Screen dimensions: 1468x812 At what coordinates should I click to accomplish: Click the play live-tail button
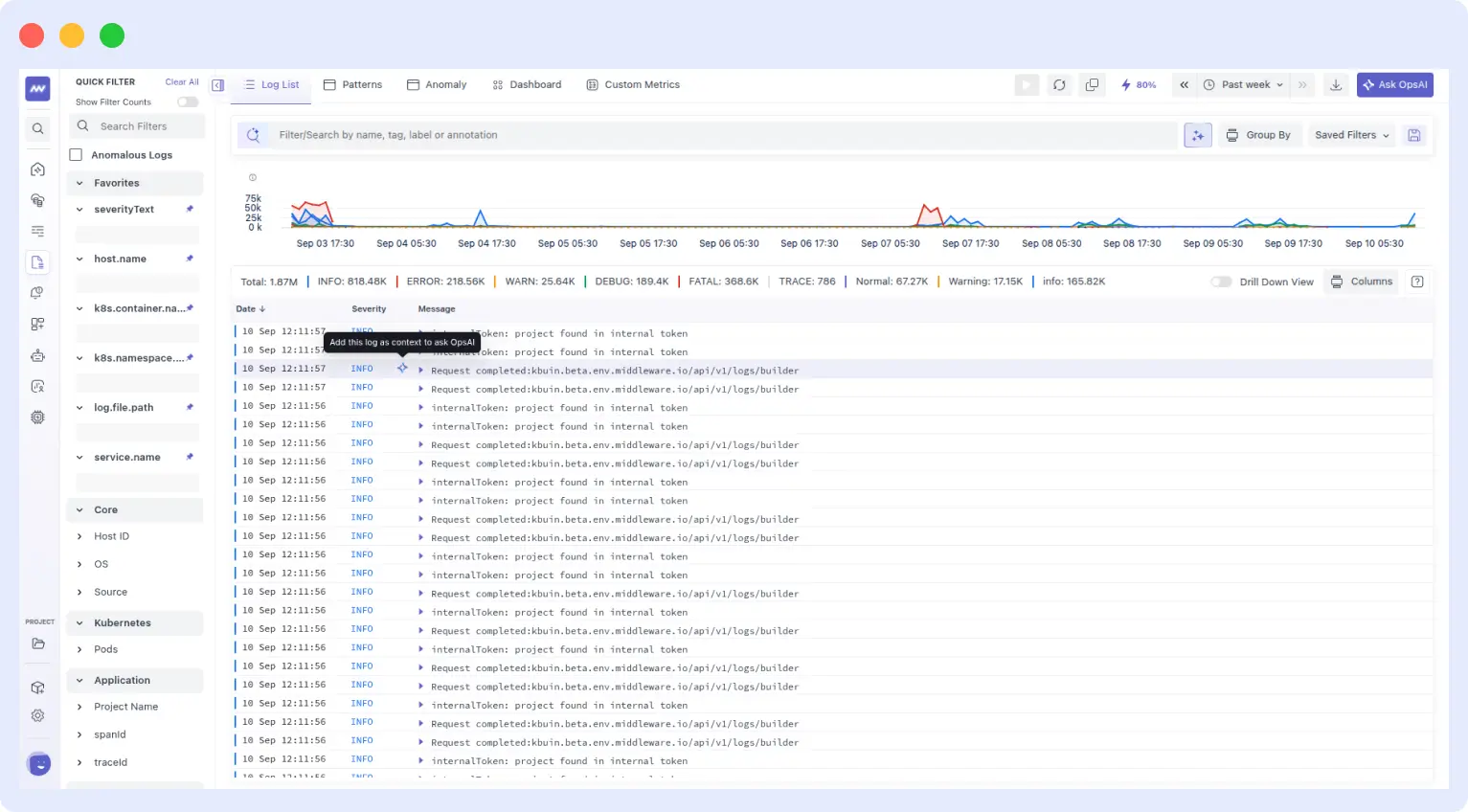1027,85
